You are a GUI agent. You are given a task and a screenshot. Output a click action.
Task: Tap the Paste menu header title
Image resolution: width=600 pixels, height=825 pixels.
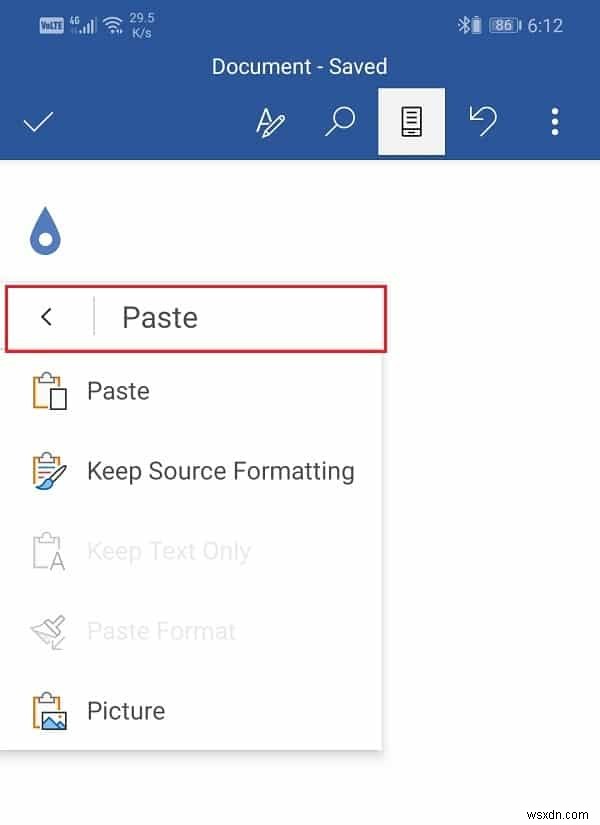(x=160, y=317)
